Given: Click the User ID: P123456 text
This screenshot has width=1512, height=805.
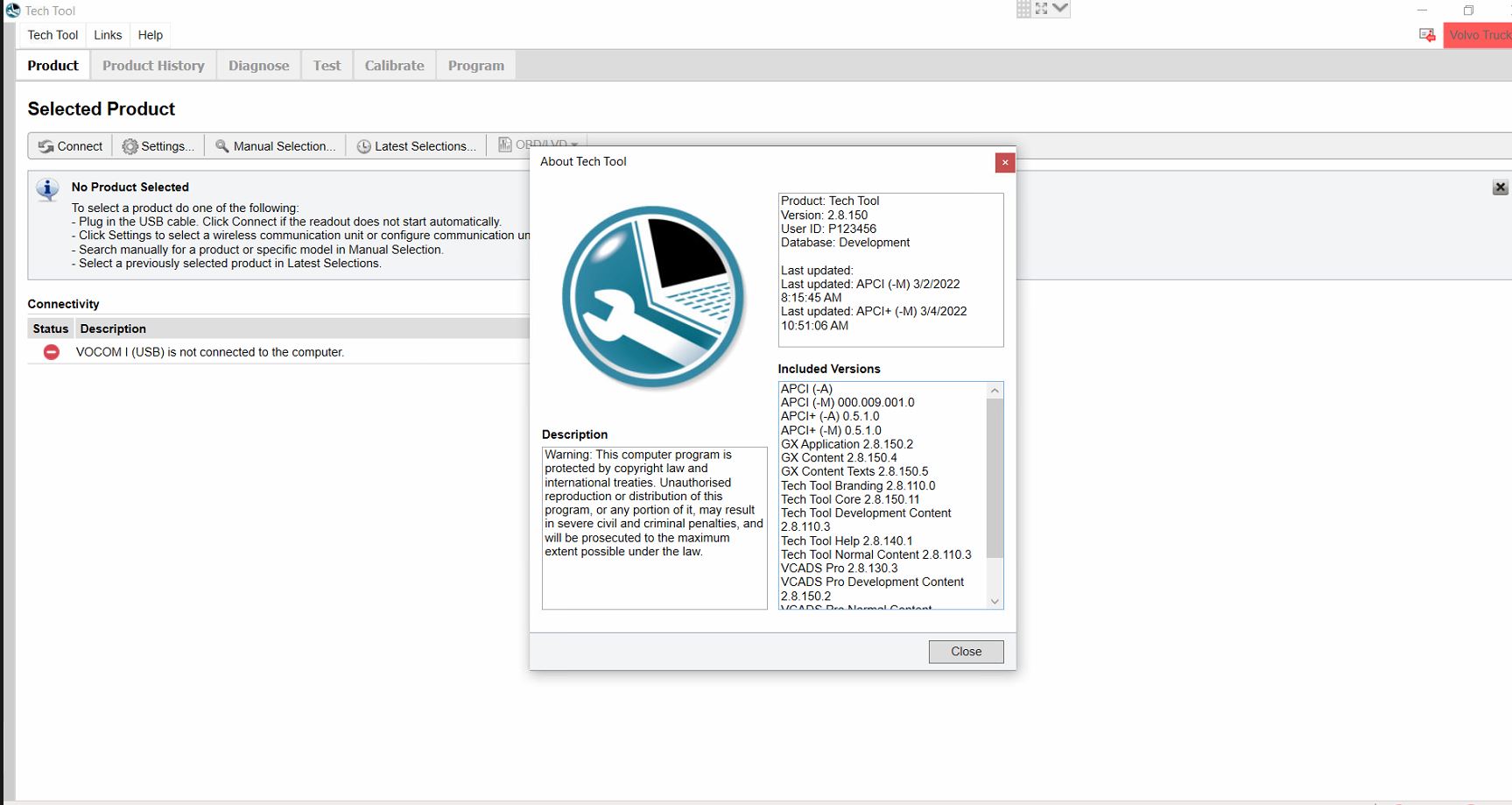Looking at the screenshot, I should pos(828,229).
